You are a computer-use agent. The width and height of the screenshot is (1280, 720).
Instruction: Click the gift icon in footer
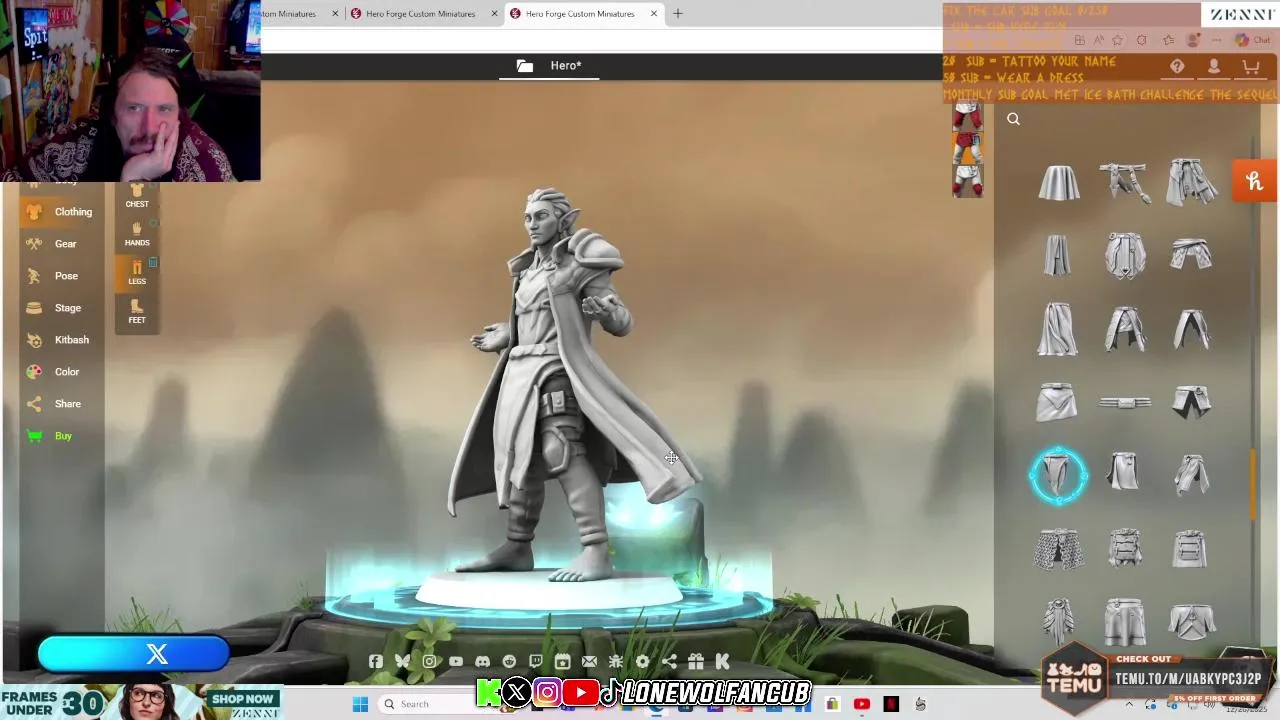tap(695, 661)
